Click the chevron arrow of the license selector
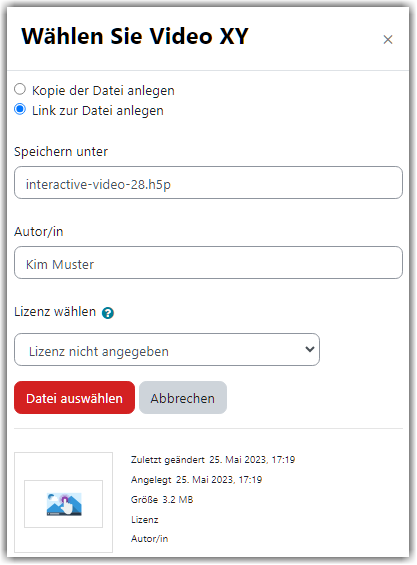Viewport: 417px width, 565px height. [310, 349]
